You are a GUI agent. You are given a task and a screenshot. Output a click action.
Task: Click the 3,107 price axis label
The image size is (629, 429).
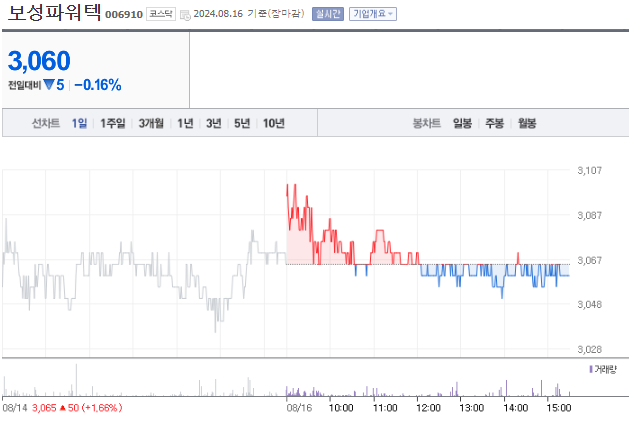(x=589, y=171)
